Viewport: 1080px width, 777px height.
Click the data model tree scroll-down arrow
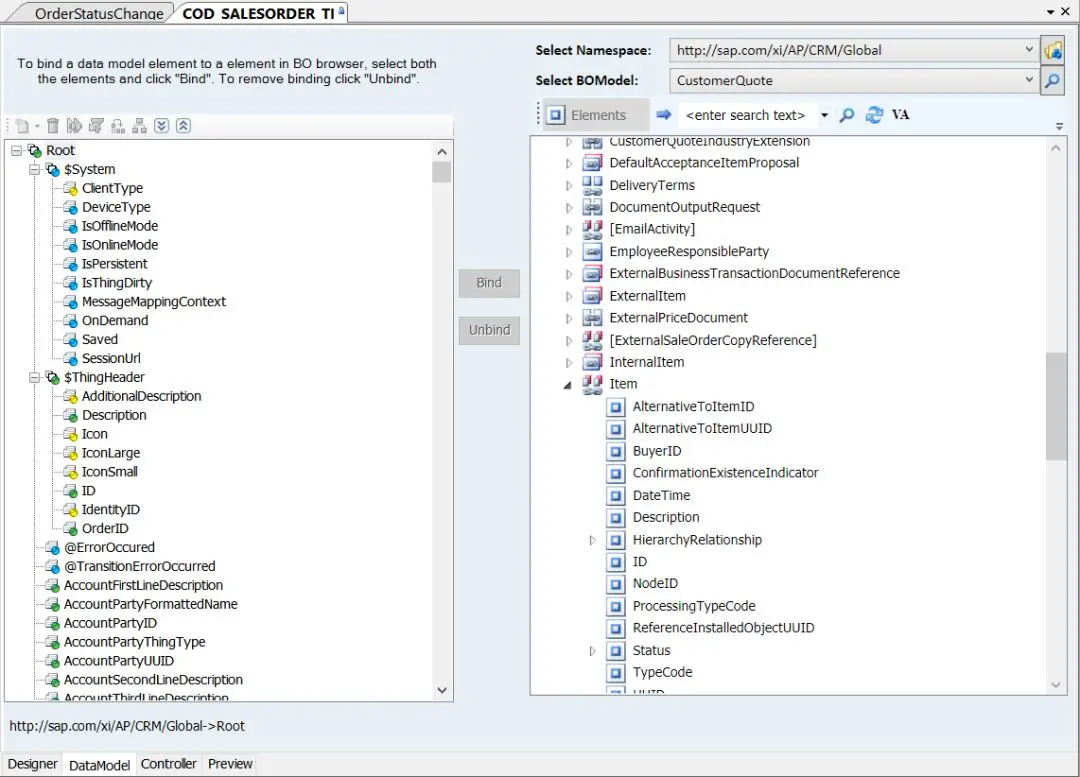click(x=442, y=690)
